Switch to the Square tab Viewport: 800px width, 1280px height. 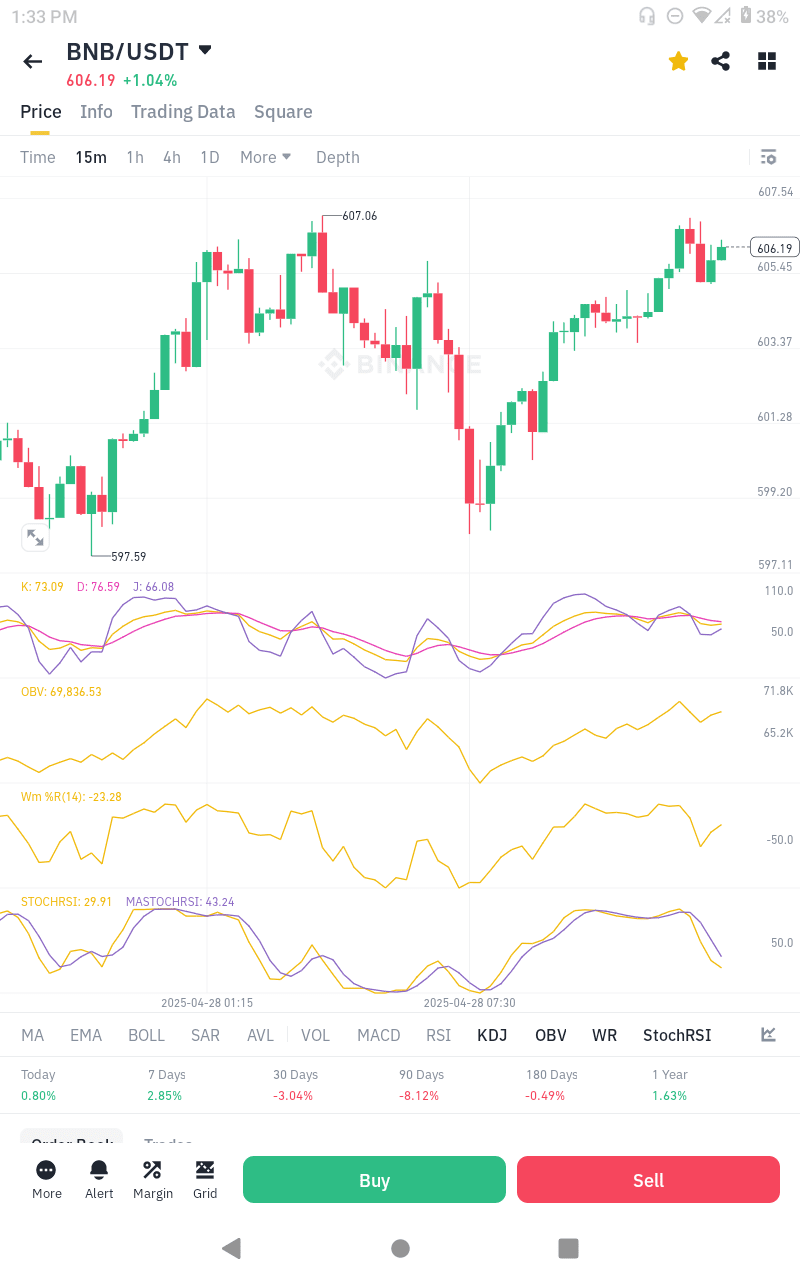pos(283,112)
